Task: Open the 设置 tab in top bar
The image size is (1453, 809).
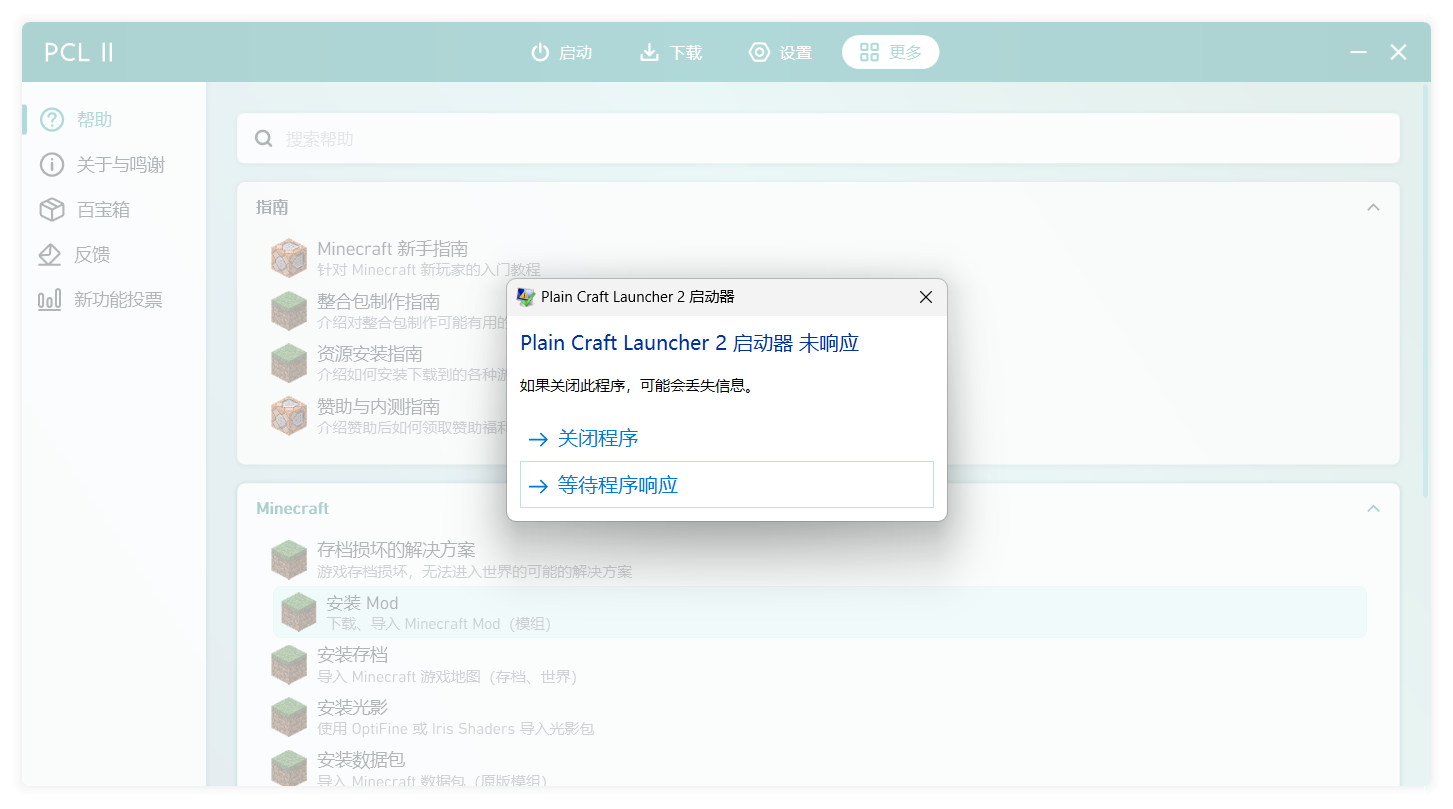Action: point(781,52)
